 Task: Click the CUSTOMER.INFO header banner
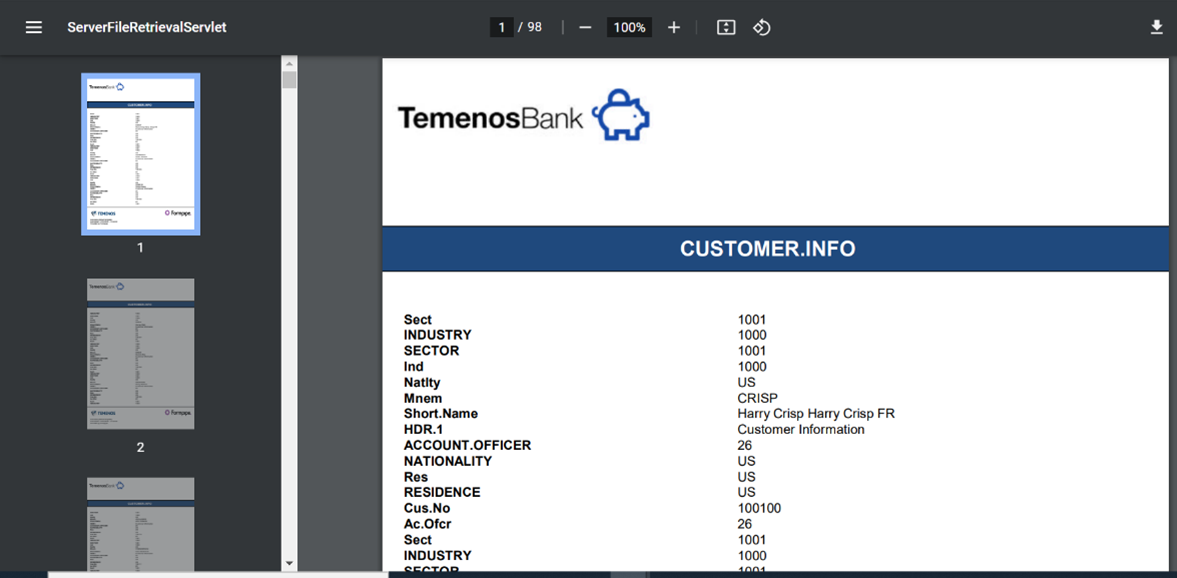point(767,249)
